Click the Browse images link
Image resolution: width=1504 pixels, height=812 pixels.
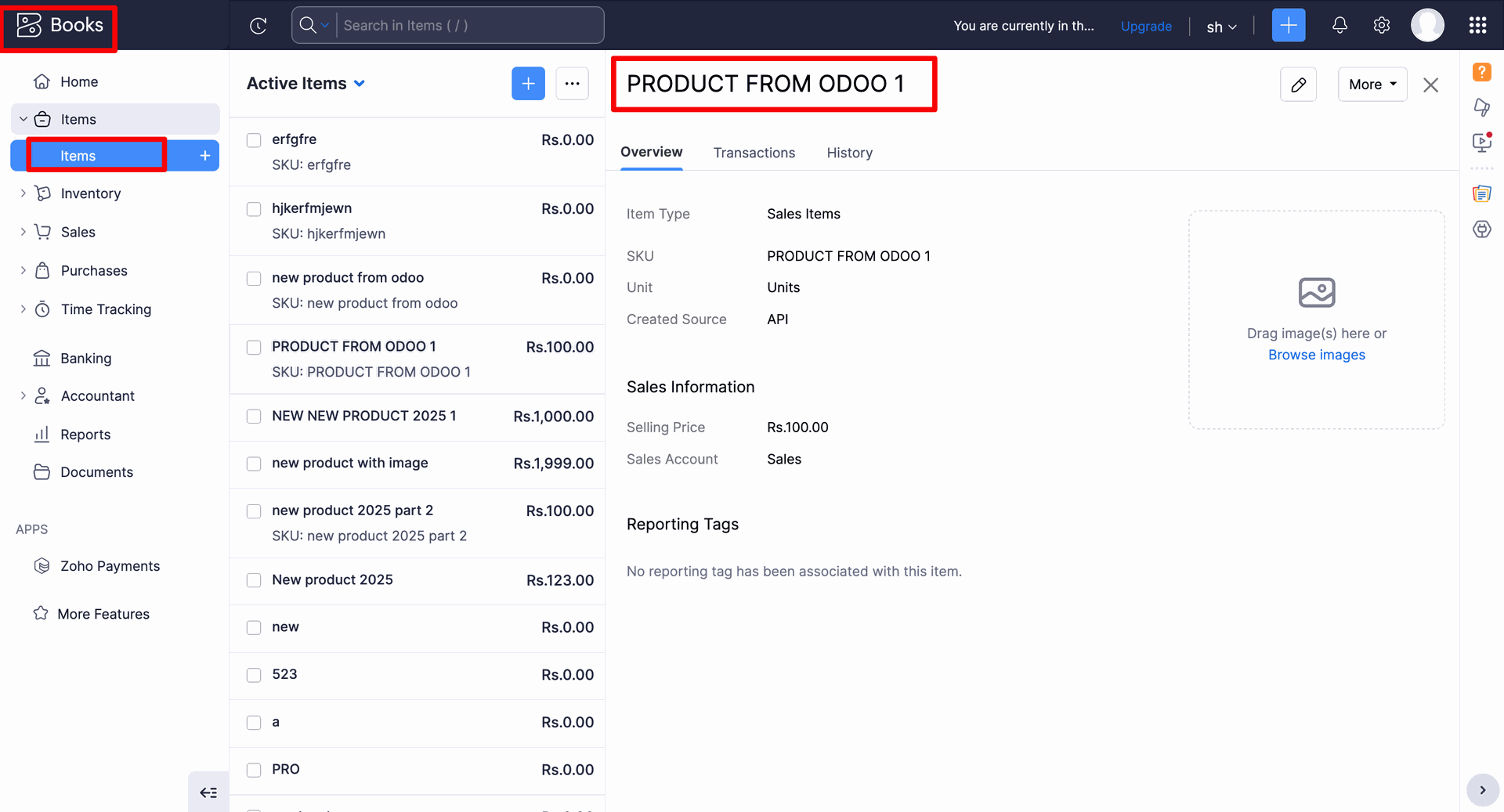[1316, 355]
